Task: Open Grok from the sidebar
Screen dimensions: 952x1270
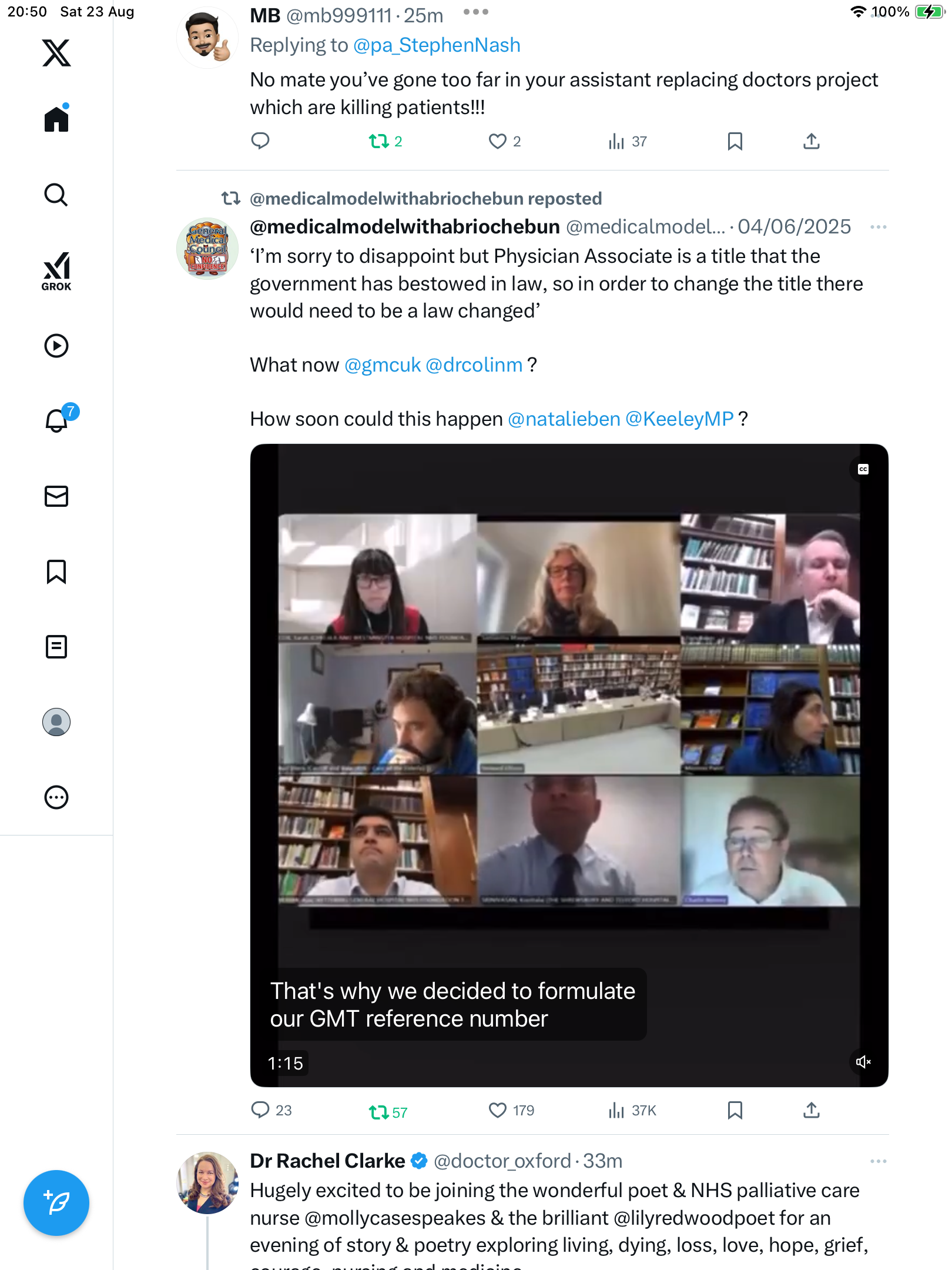Action: click(x=56, y=272)
